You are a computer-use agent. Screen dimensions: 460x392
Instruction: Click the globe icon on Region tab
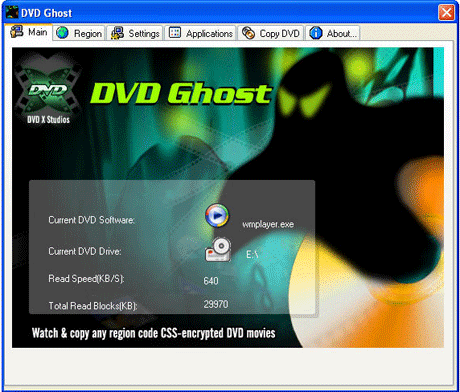pyautogui.click(x=62, y=33)
